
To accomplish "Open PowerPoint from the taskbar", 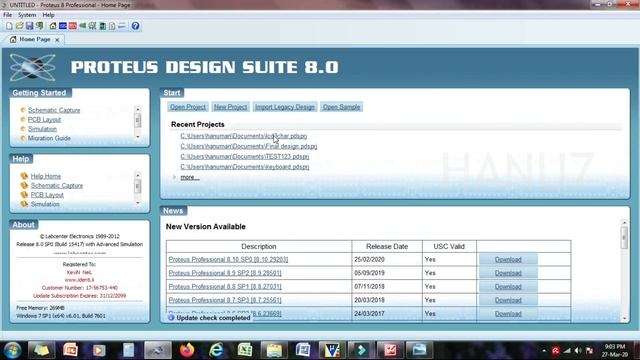I will tap(71, 350).
